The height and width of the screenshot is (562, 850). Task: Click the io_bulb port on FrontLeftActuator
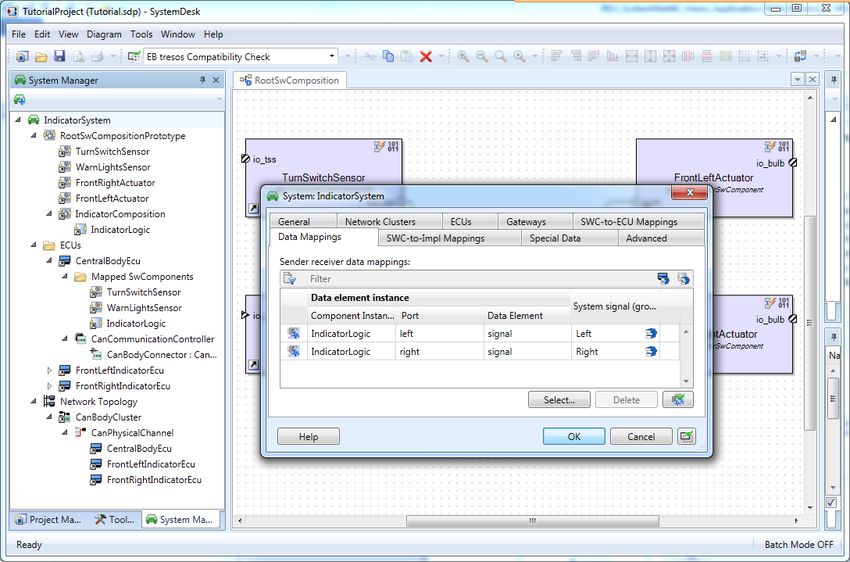coord(793,163)
